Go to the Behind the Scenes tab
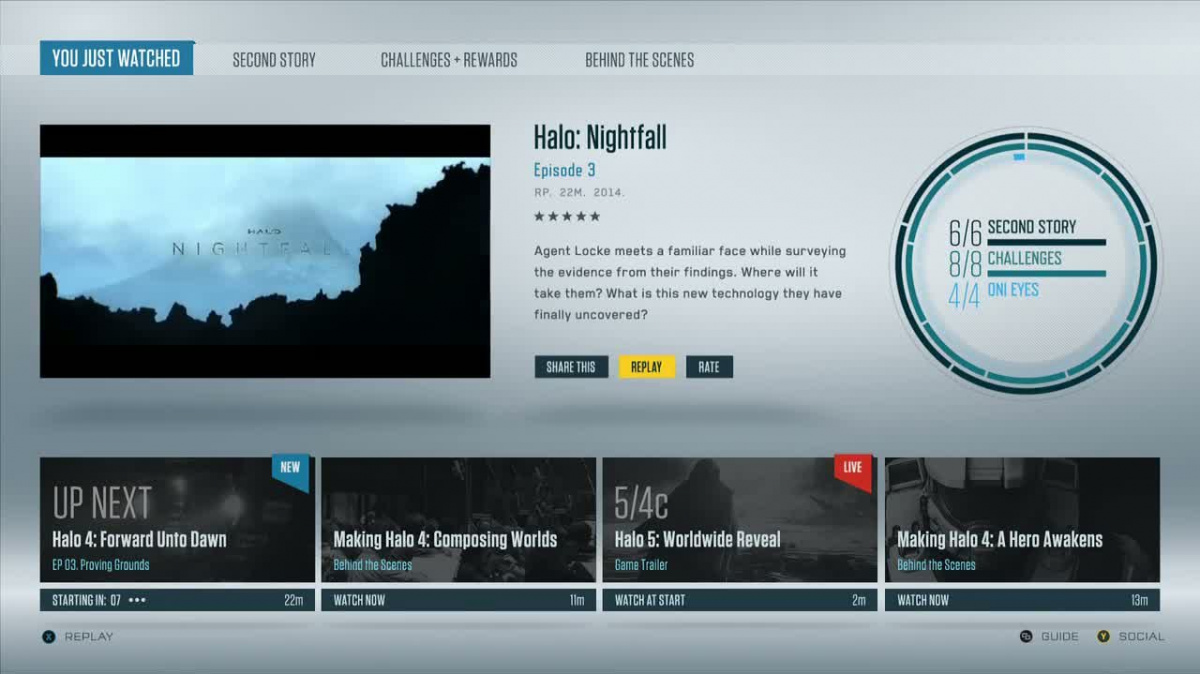The width and height of the screenshot is (1200, 674). (639, 60)
